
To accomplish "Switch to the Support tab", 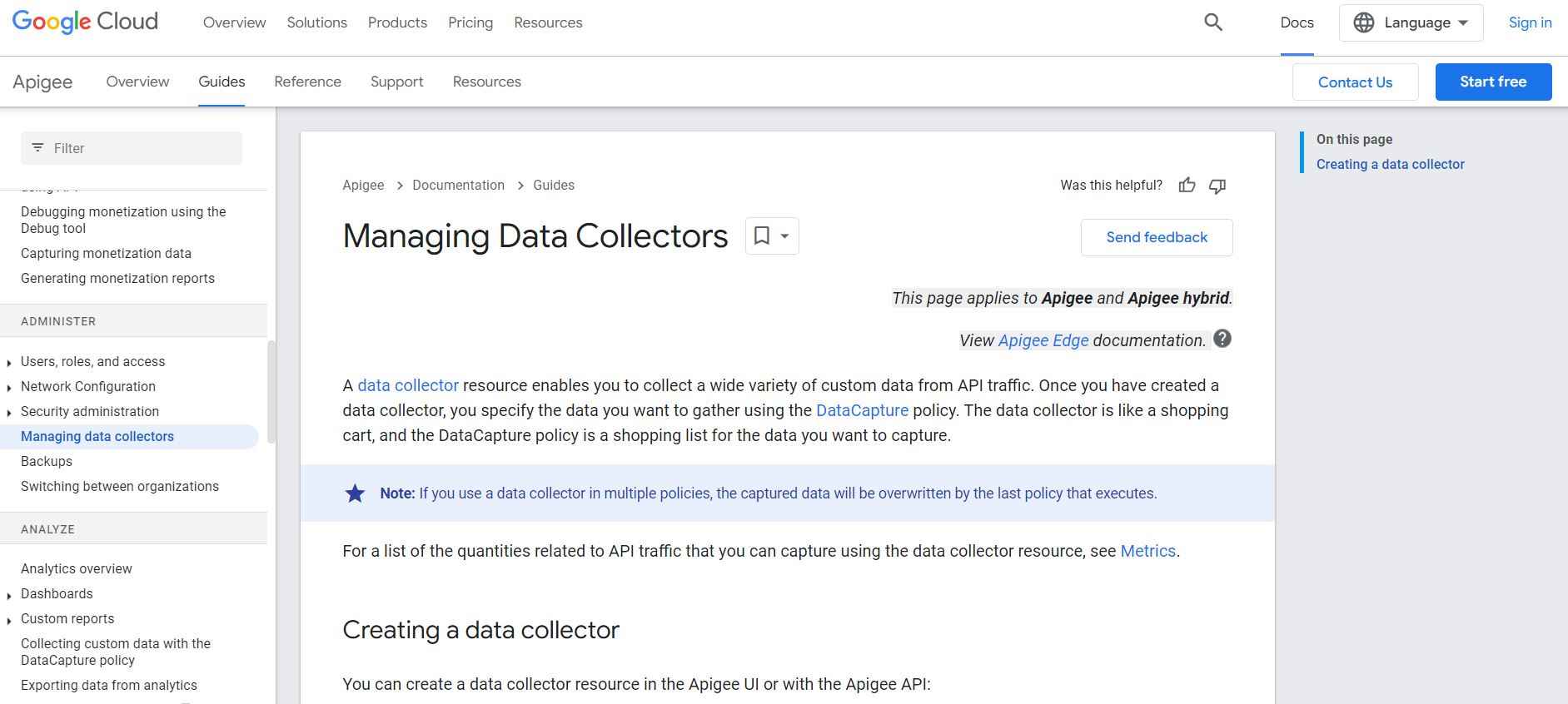I will 396,82.
